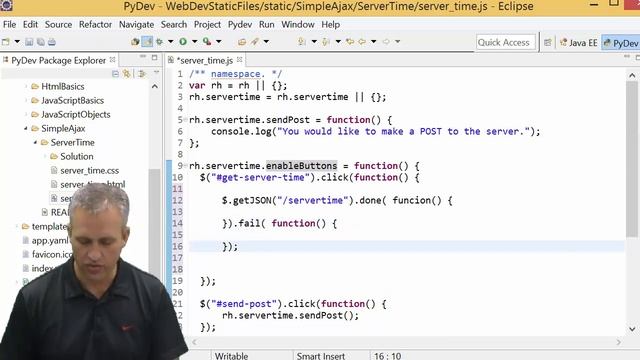Click the Forward navigation arrow icon
This screenshot has height=360, width=640.
click(386, 42)
